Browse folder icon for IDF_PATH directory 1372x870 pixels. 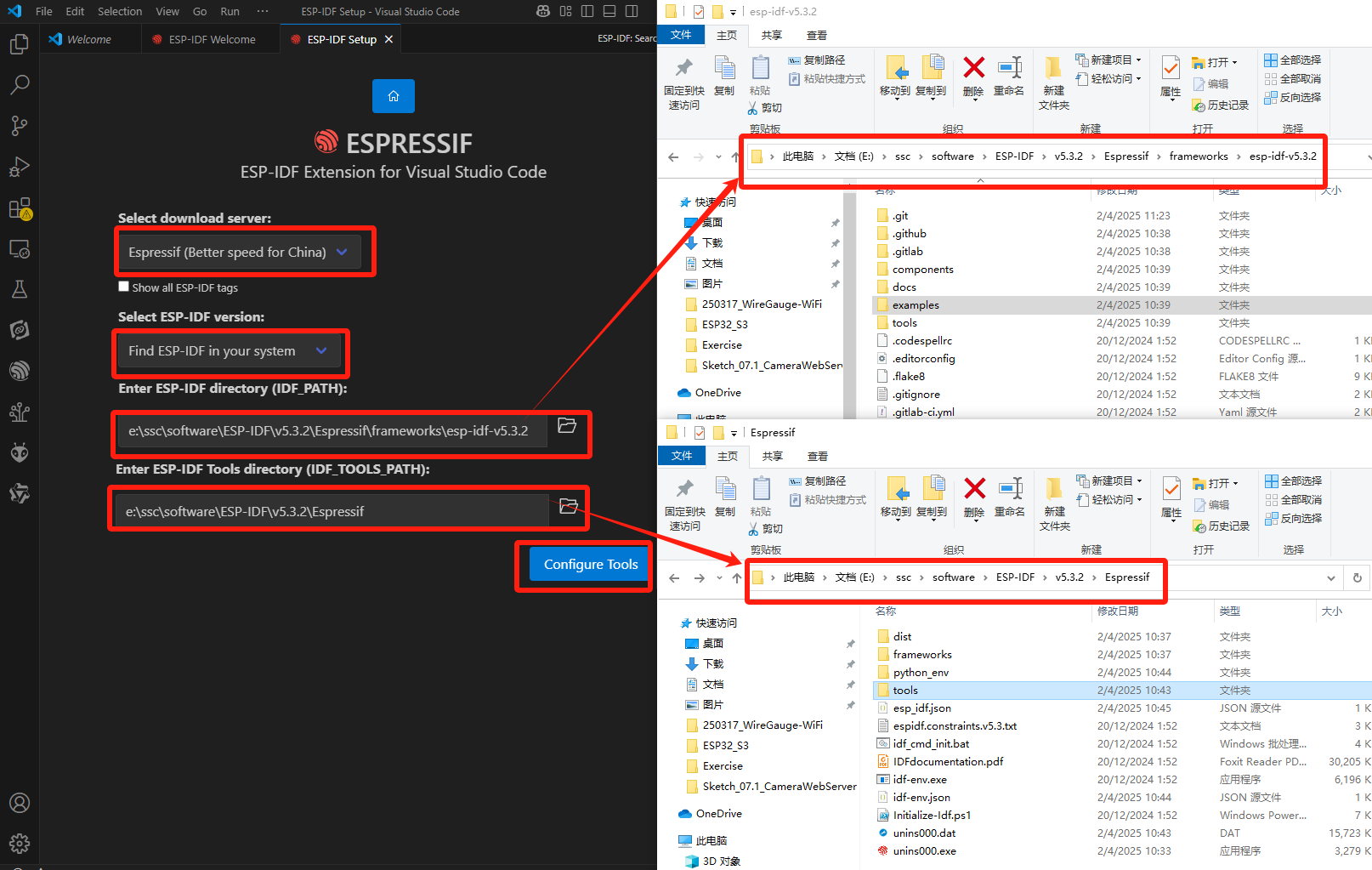pyautogui.click(x=567, y=425)
